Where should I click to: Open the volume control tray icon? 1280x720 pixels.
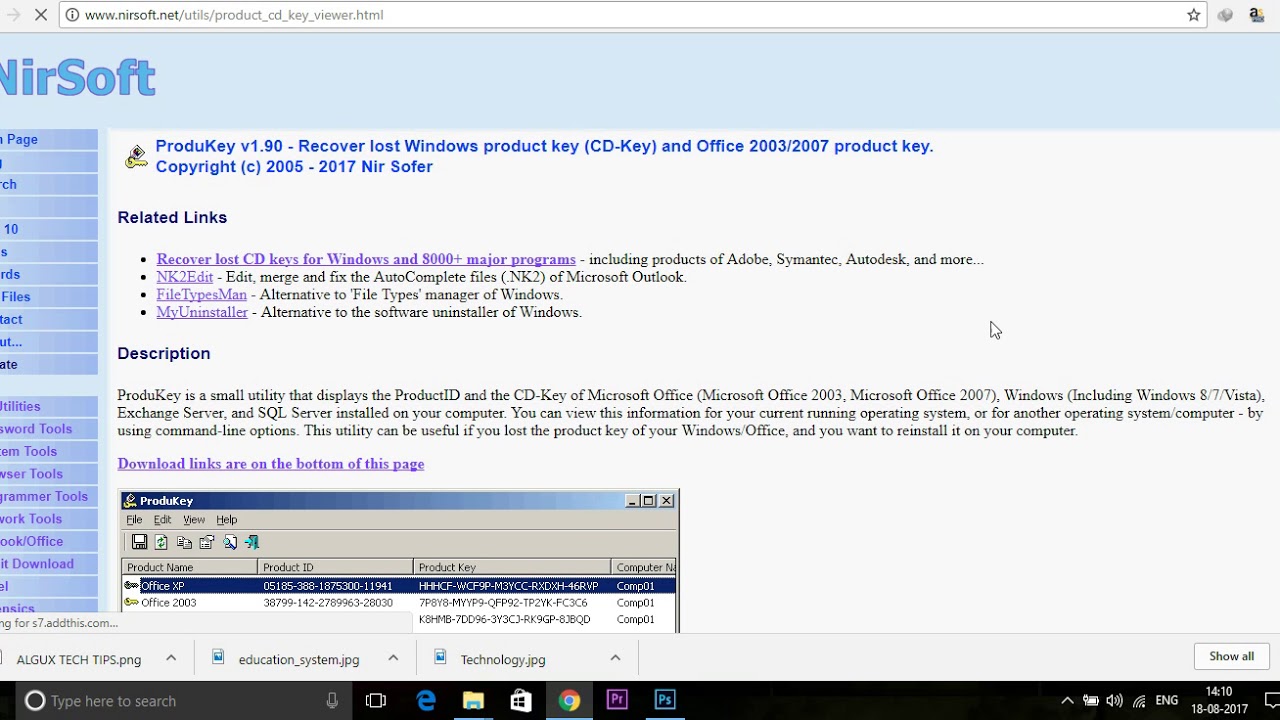click(1114, 701)
